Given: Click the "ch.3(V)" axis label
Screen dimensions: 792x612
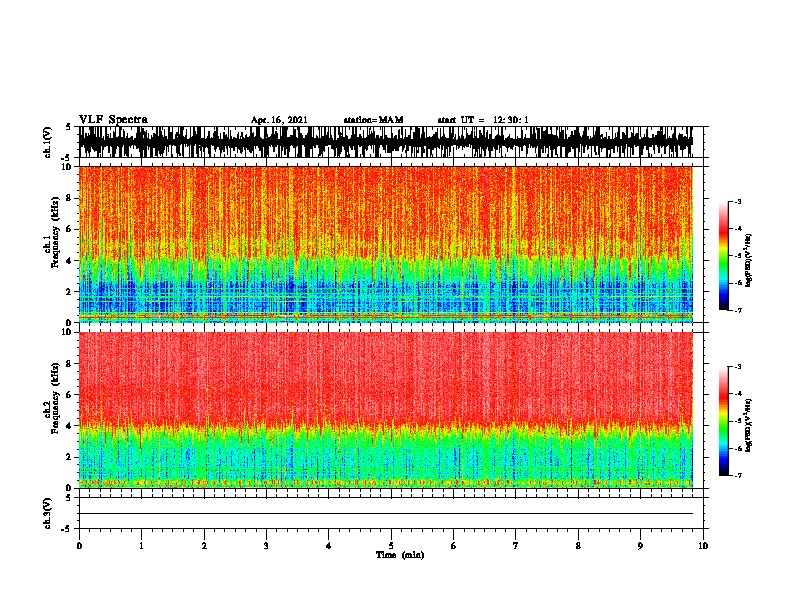Looking at the screenshot, I should click(48, 513).
